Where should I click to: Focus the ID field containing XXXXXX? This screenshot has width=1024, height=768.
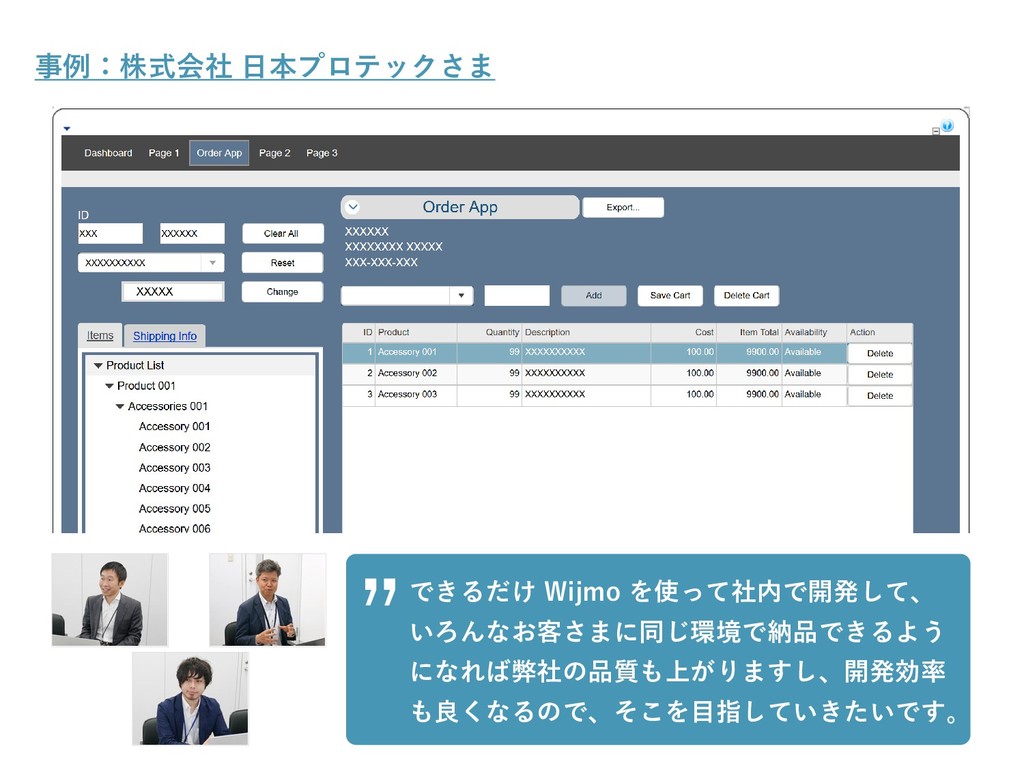192,233
